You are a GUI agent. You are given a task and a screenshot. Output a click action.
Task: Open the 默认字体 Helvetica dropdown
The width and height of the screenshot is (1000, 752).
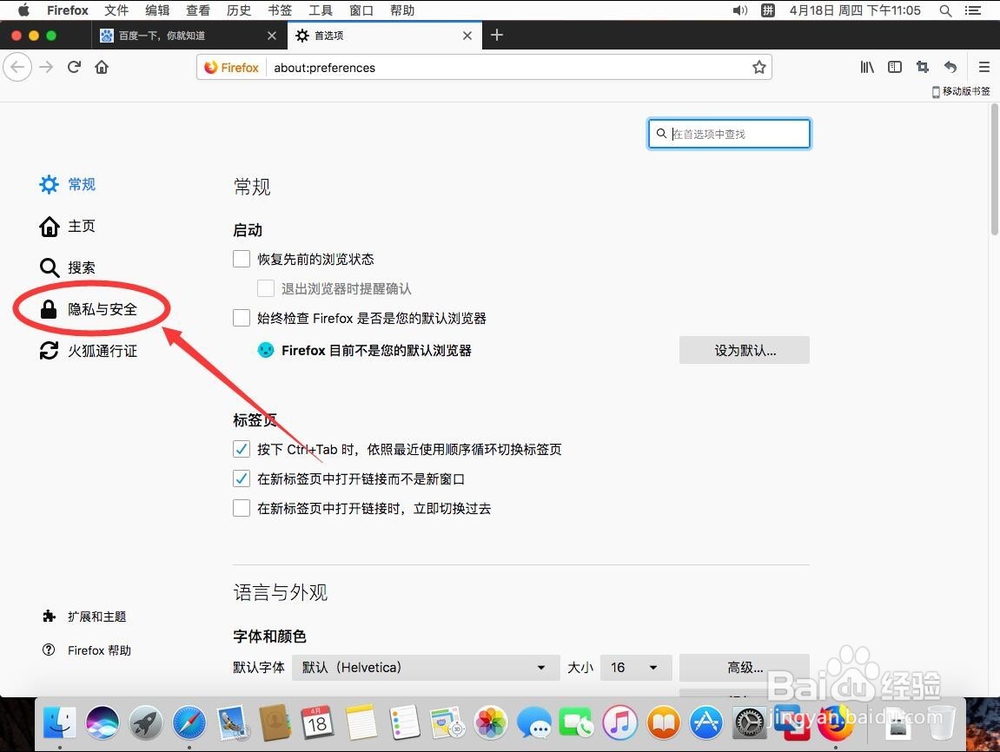tap(425, 667)
